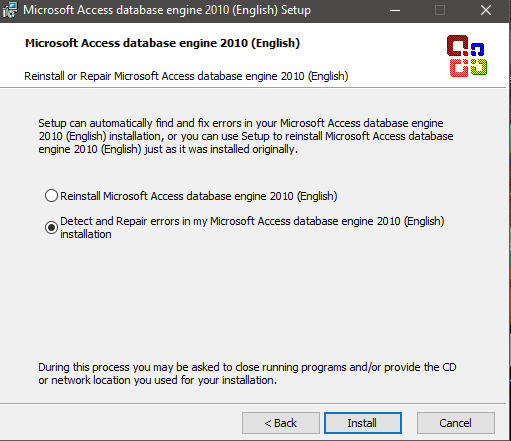The height and width of the screenshot is (441, 511).
Task: Click the bold Microsoft Access database engine heading
Action: coord(162,43)
